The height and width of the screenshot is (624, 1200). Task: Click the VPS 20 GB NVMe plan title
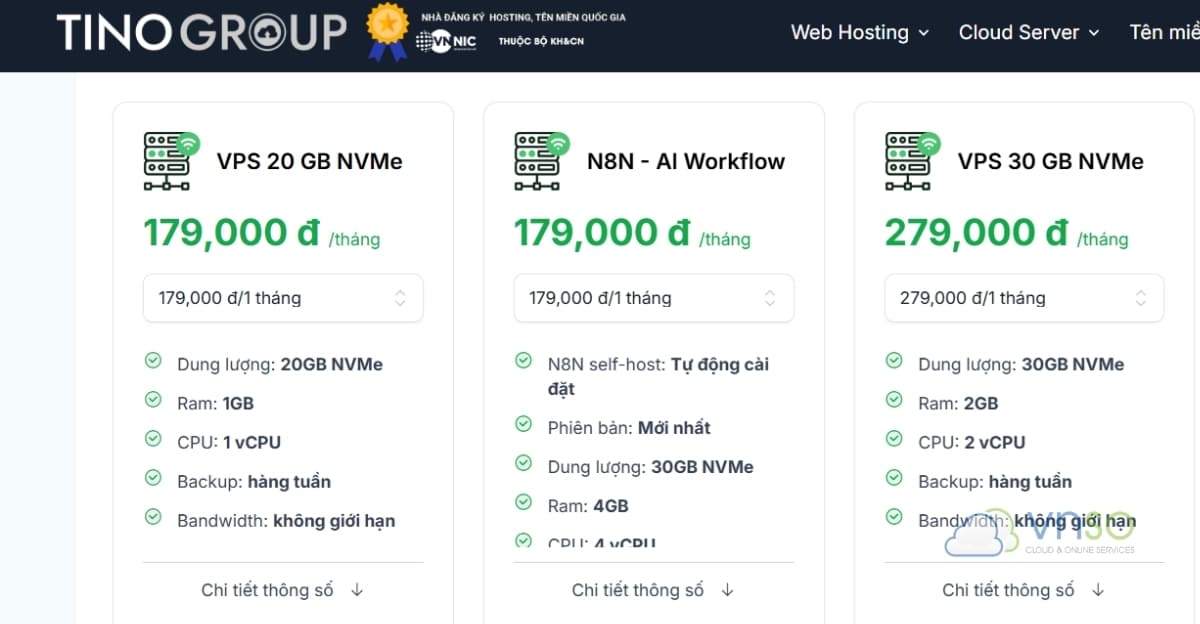point(310,162)
